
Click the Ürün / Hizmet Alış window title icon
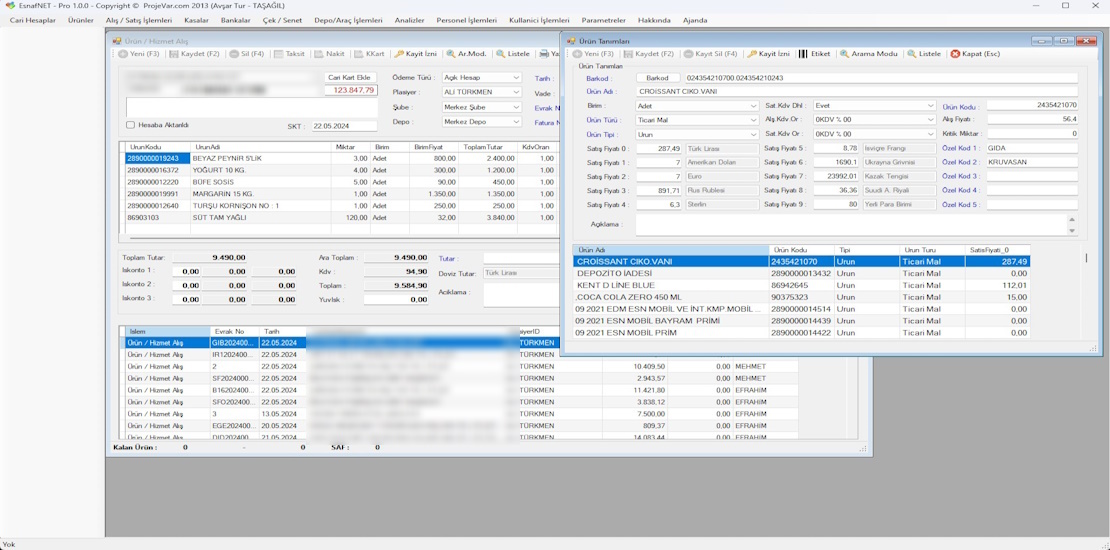[x=117, y=42]
